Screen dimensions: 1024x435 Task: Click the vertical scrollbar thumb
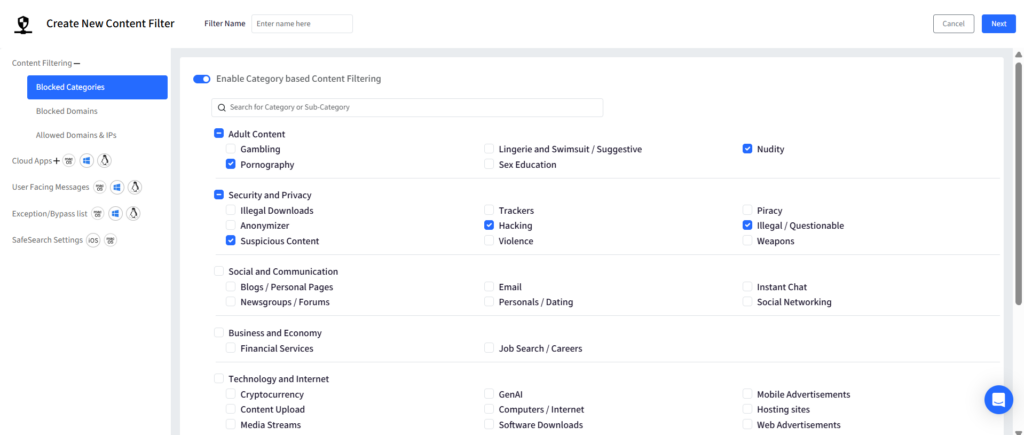[x=1018, y=183]
